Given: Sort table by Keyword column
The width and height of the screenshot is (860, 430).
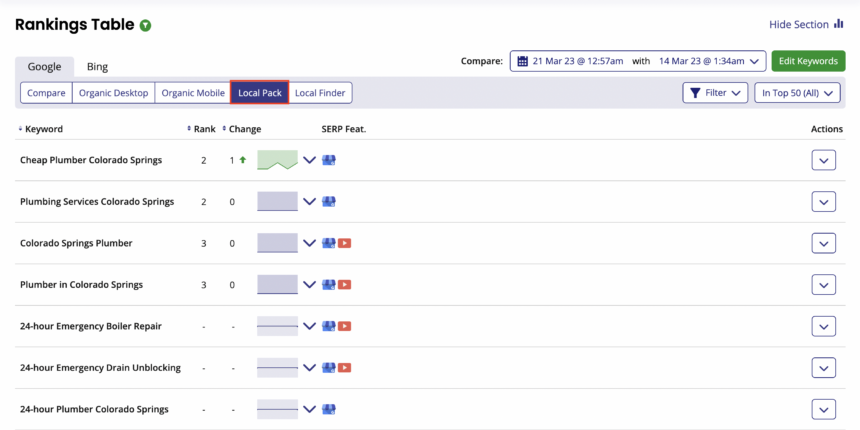Looking at the screenshot, I should (x=42, y=129).
